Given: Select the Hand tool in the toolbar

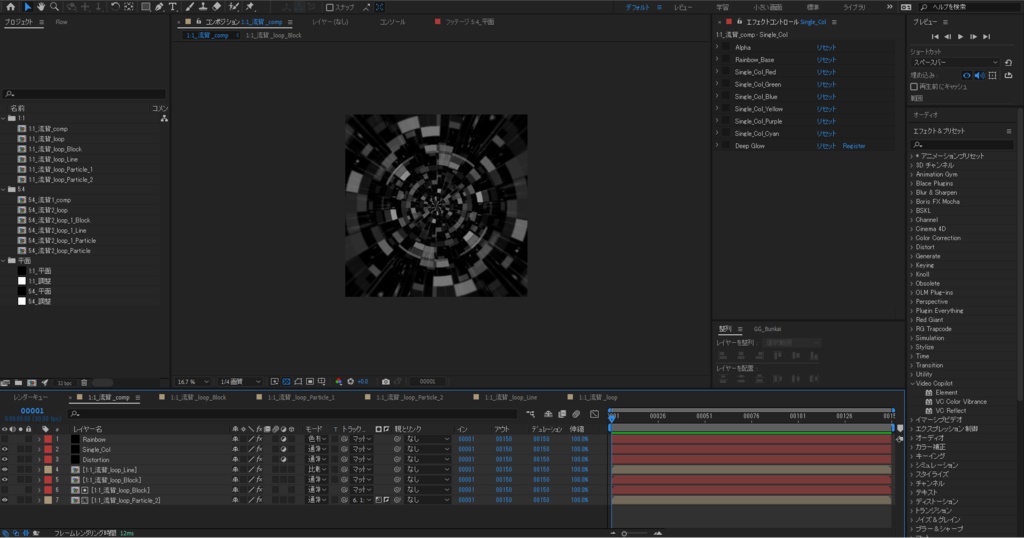Looking at the screenshot, I should (41, 7).
